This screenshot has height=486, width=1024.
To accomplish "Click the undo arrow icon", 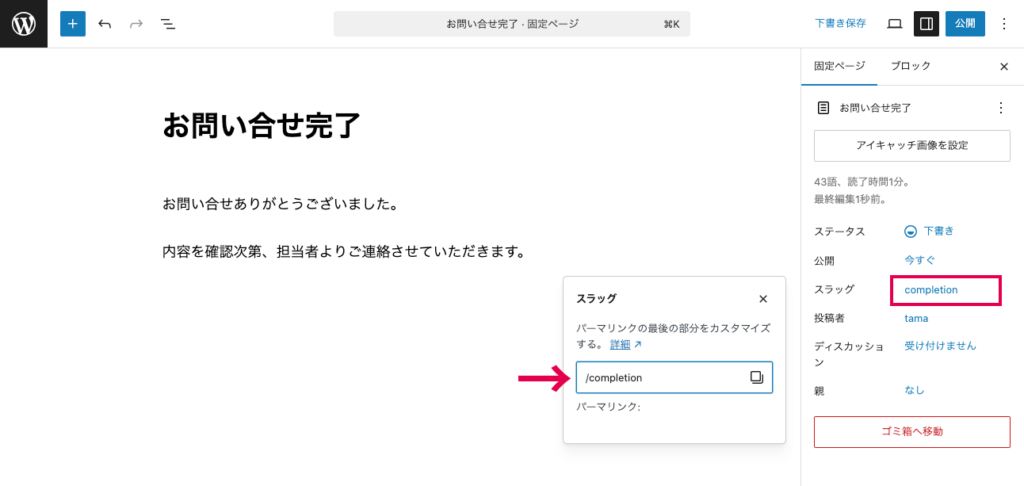I will coord(105,24).
